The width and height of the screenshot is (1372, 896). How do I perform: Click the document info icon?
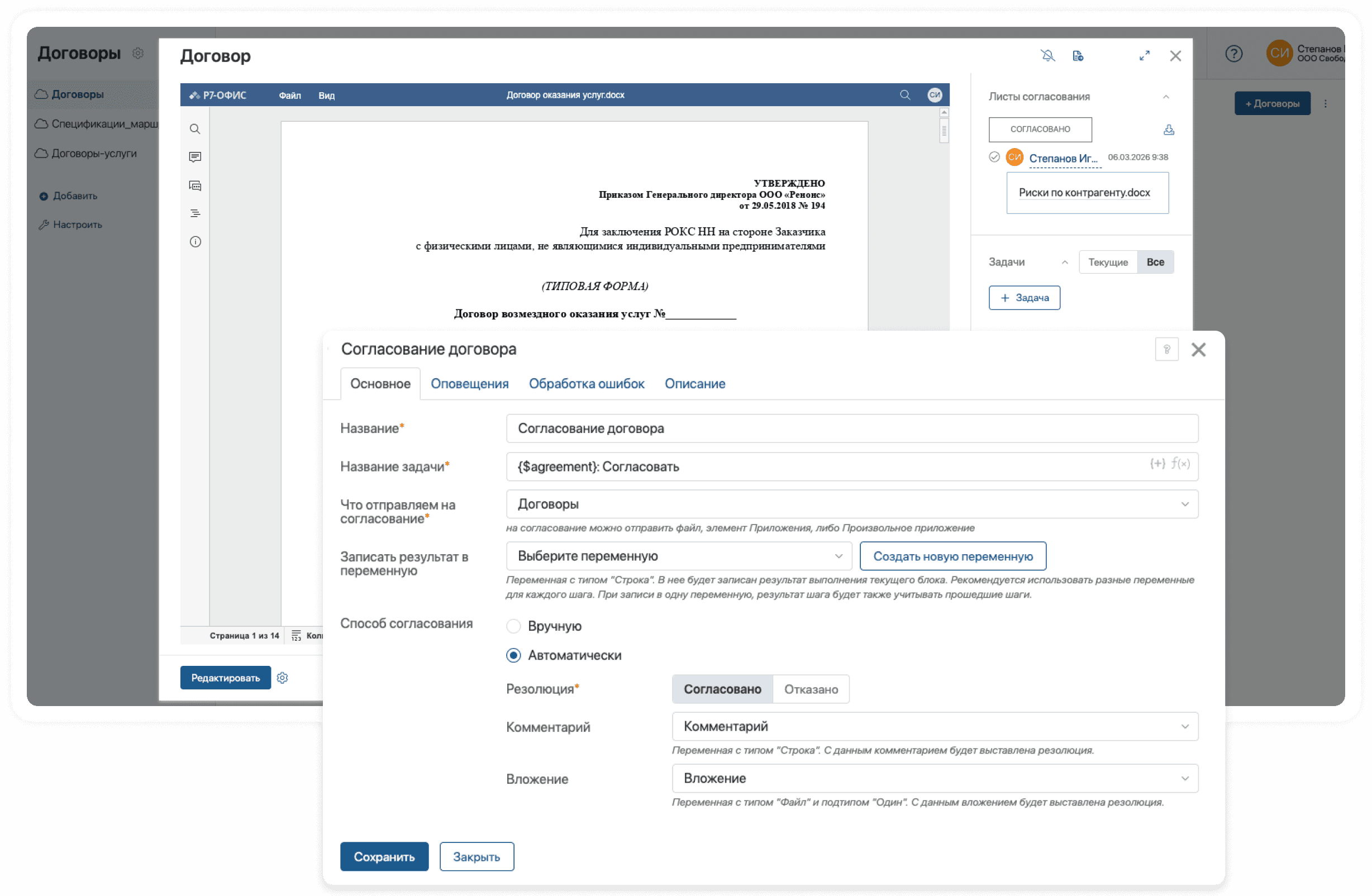coord(195,241)
